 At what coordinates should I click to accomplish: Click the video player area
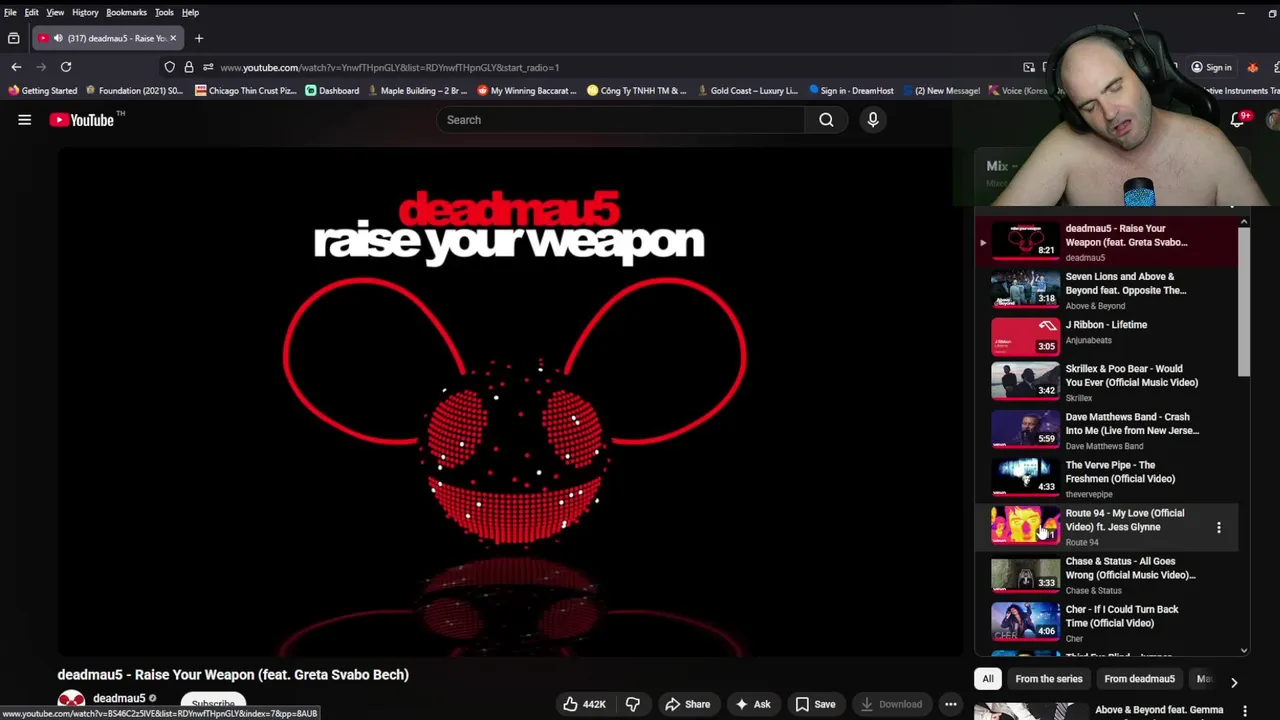pyautogui.click(x=510, y=402)
